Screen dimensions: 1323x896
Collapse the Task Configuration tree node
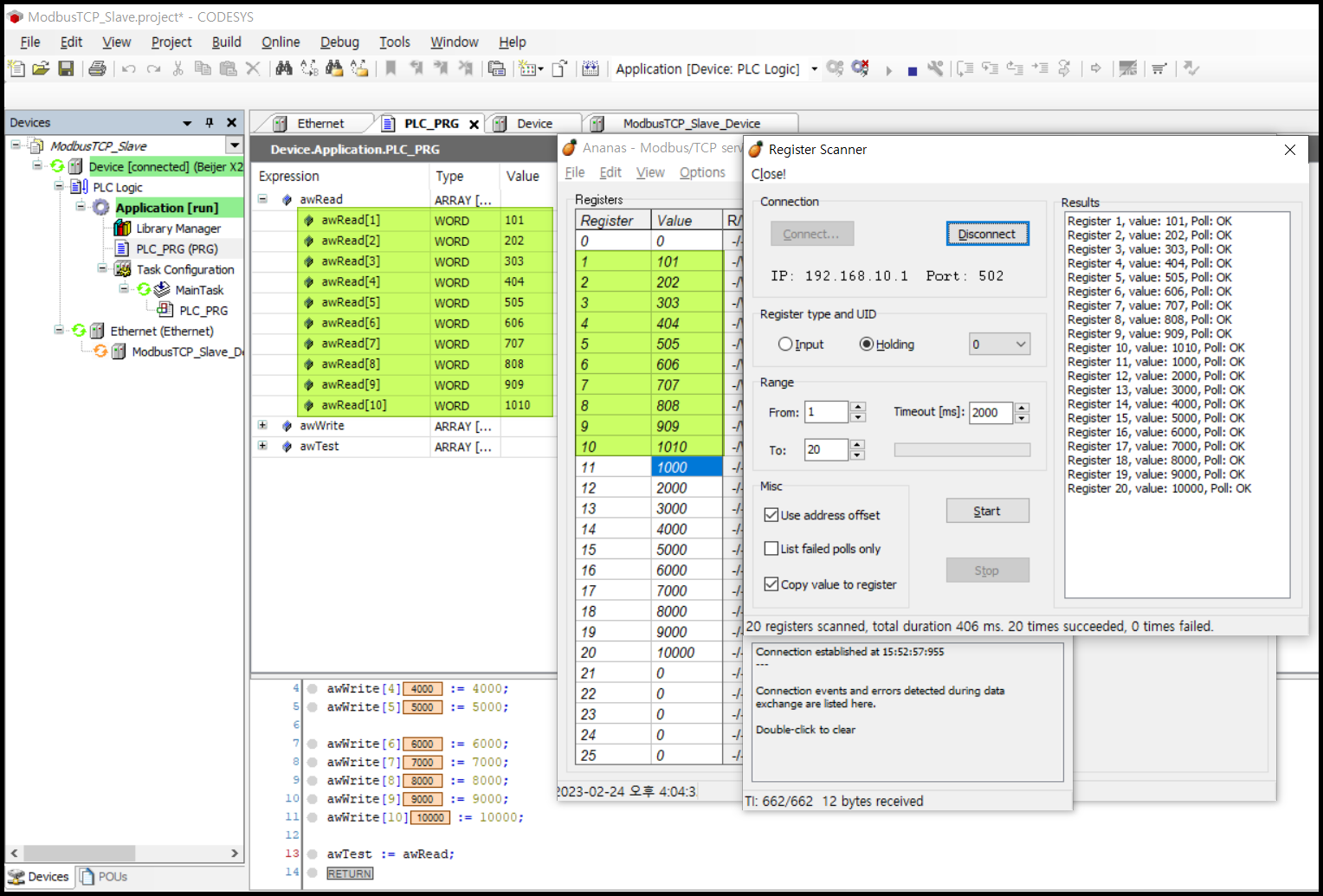[102, 268]
